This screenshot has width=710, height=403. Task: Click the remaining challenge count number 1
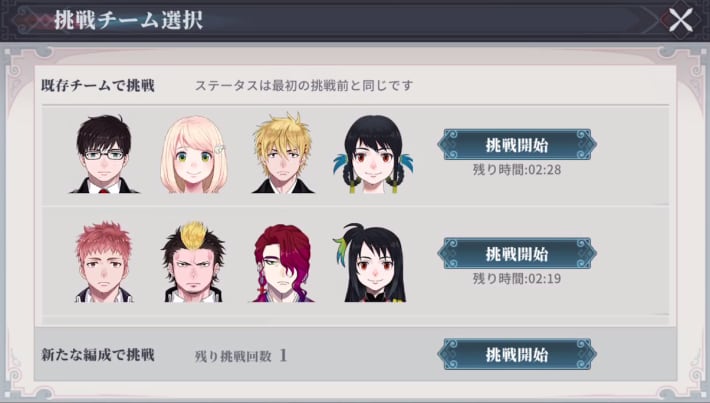283,356
